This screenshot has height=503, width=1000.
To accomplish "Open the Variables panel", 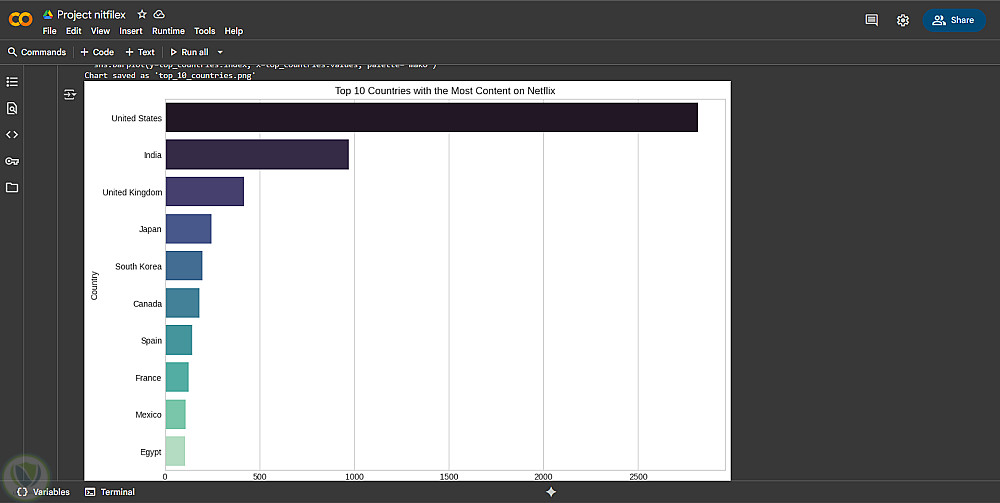I will click(x=43, y=492).
